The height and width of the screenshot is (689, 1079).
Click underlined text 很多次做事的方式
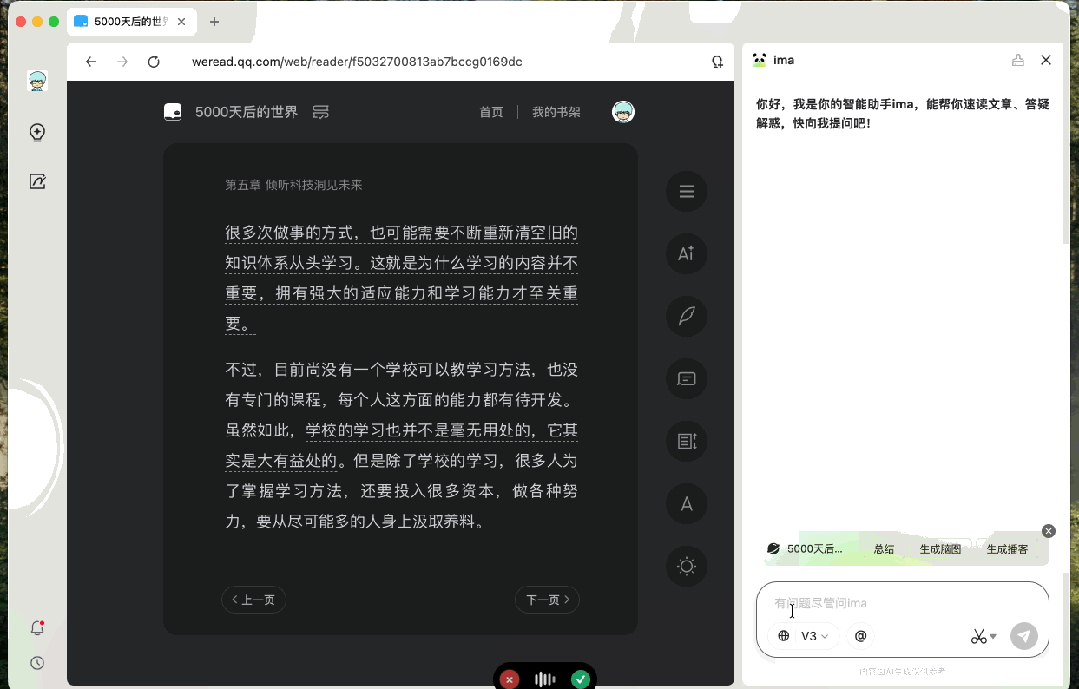(290, 233)
